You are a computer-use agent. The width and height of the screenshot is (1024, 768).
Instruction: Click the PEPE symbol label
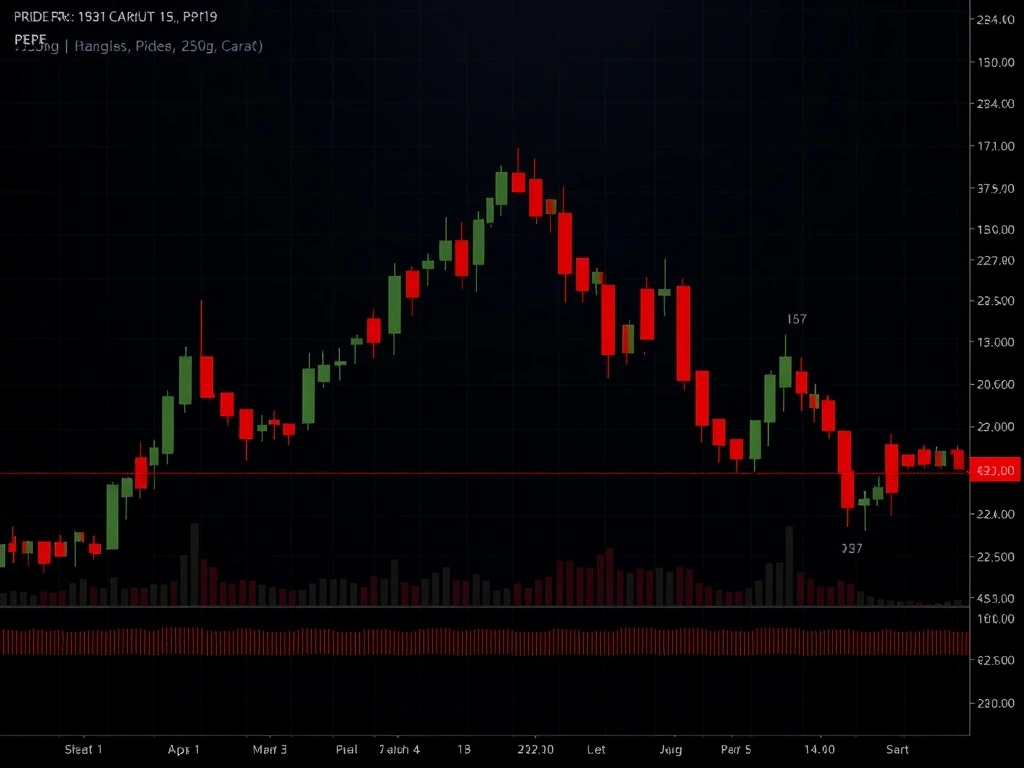coord(30,40)
